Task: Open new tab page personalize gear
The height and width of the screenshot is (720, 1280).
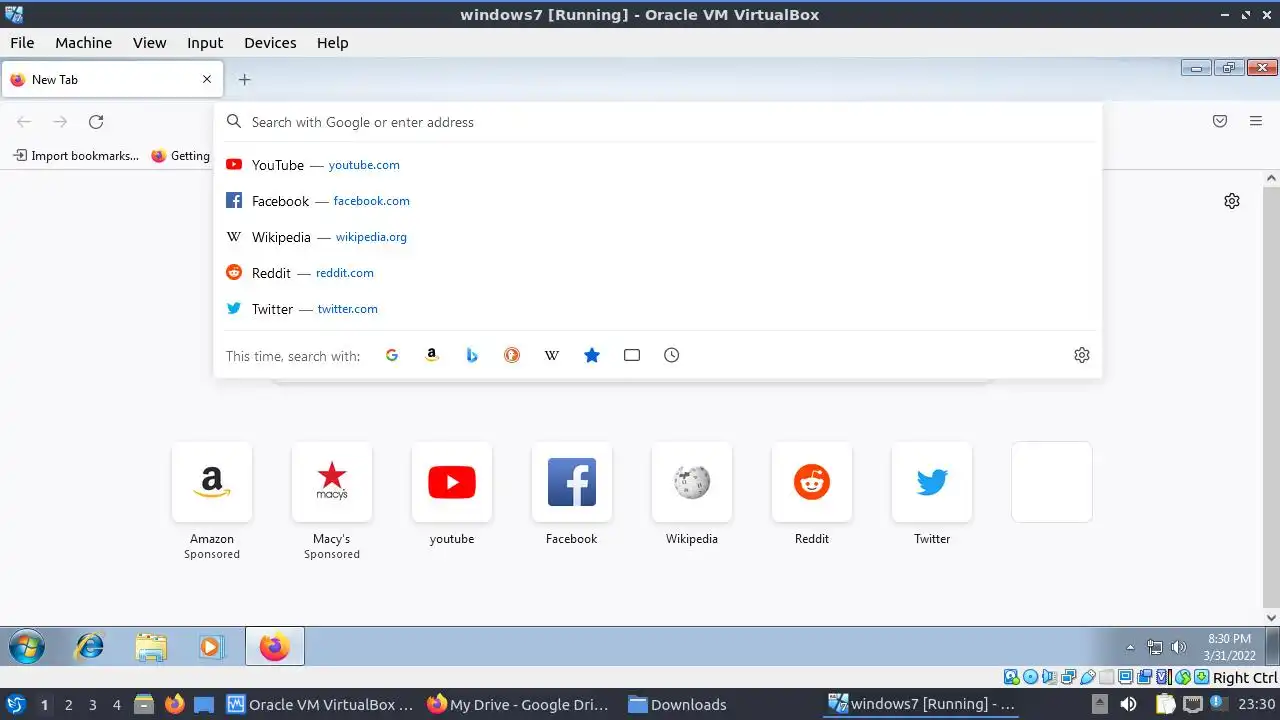Action: coord(1232,201)
